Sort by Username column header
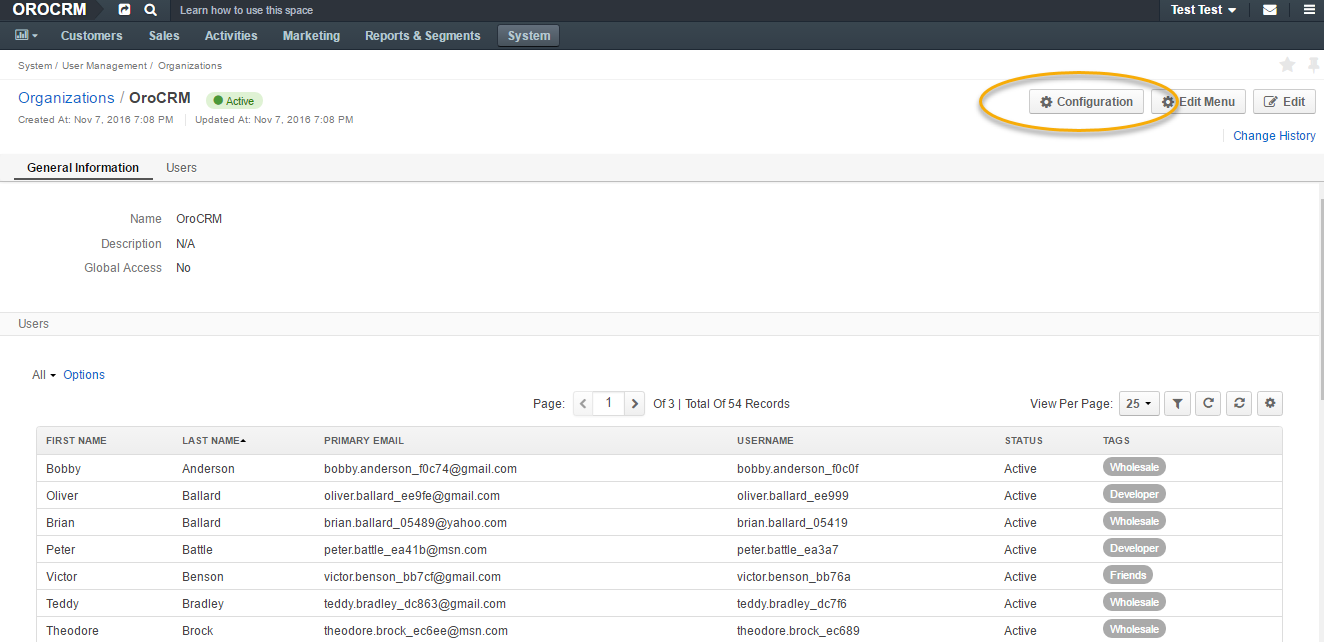Viewport: 1324px width, 642px height. (765, 440)
